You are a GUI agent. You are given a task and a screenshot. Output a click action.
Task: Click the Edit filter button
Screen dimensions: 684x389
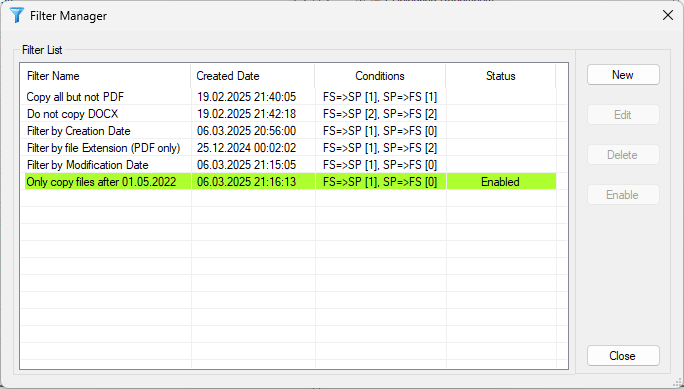click(x=623, y=115)
